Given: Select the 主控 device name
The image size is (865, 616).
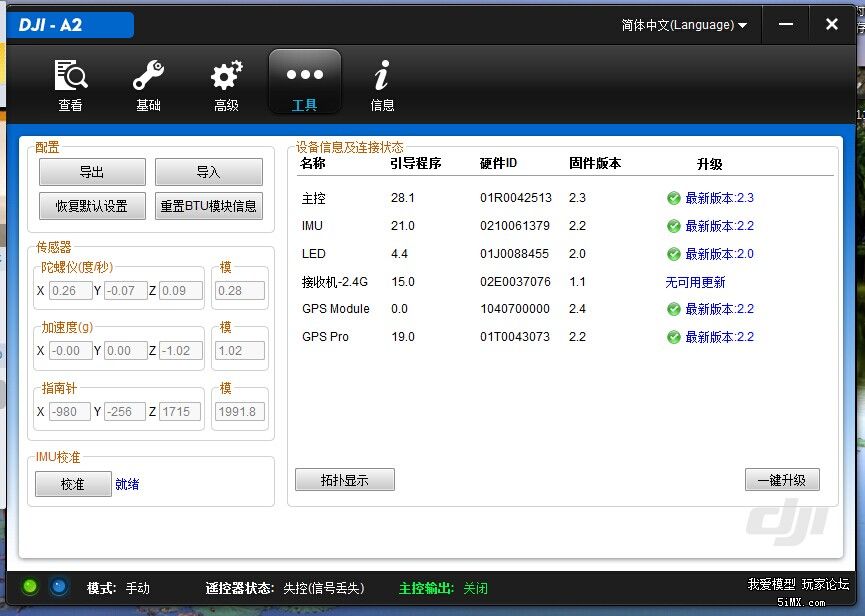Looking at the screenshot, I should coord(314,198).
